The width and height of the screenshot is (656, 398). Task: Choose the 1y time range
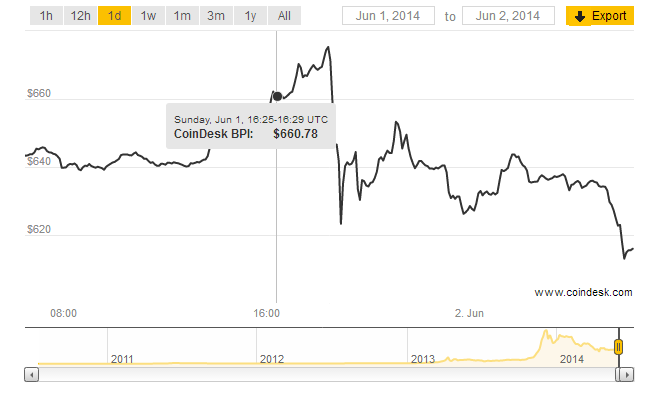pyautogui.click(x=250, y=16)
